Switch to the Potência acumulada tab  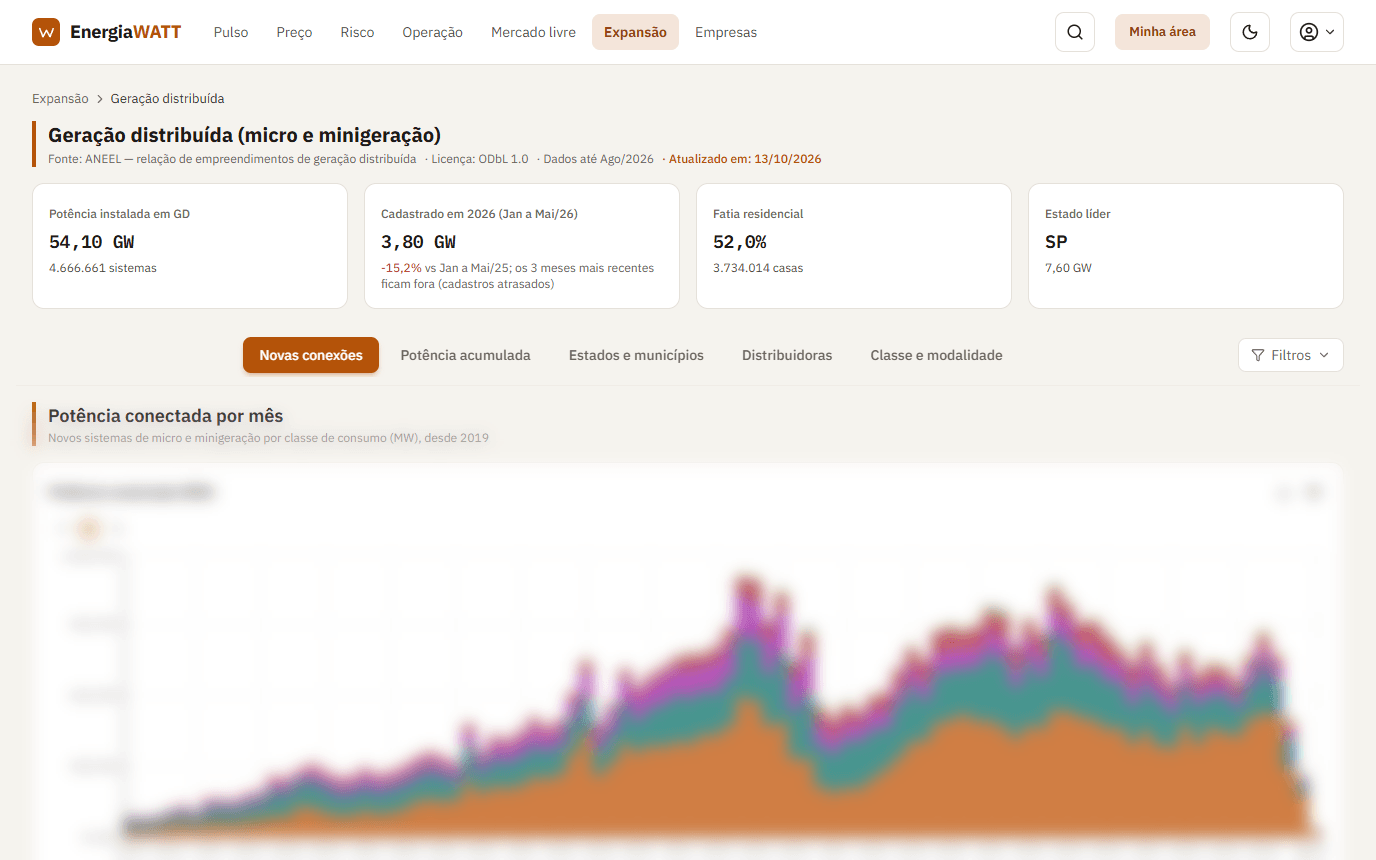(x=465, y=355)
